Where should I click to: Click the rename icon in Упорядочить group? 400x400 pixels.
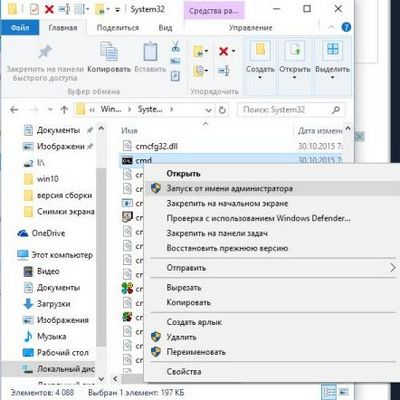223,70
